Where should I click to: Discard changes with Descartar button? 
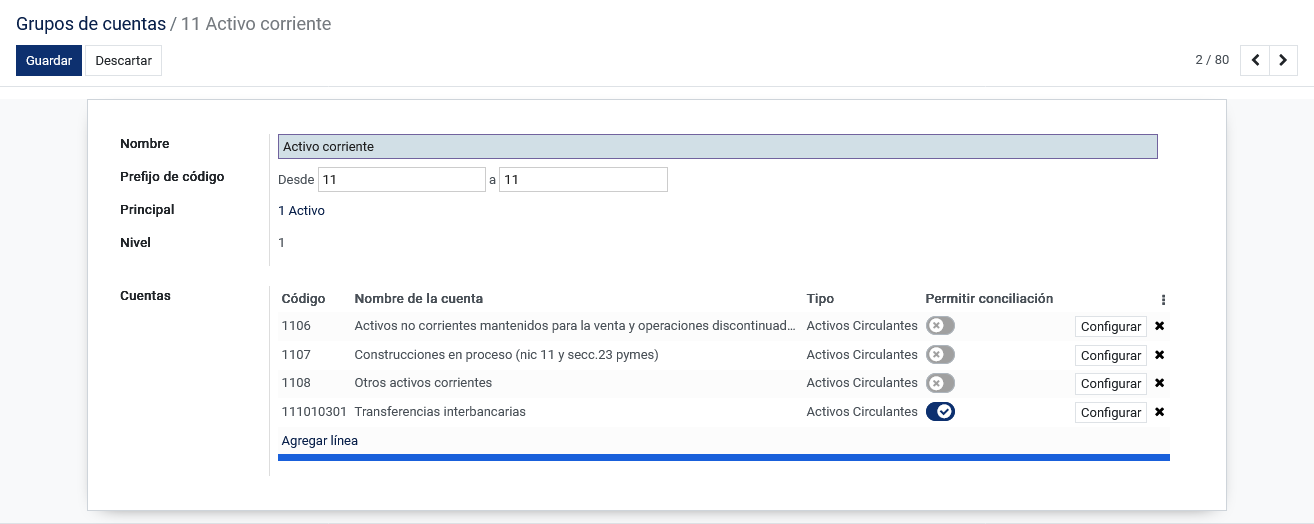click(x=124, y=60)
